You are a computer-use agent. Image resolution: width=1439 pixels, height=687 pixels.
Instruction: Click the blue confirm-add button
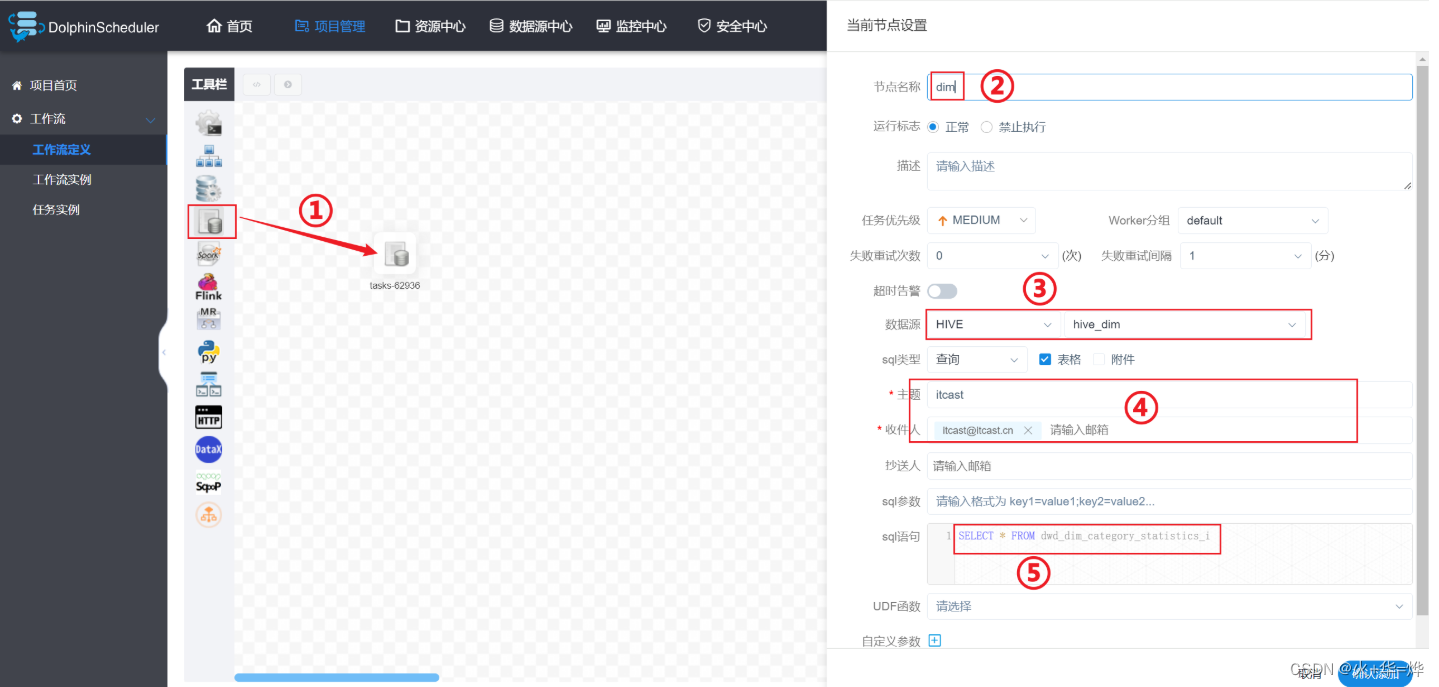coord(1375,674)
